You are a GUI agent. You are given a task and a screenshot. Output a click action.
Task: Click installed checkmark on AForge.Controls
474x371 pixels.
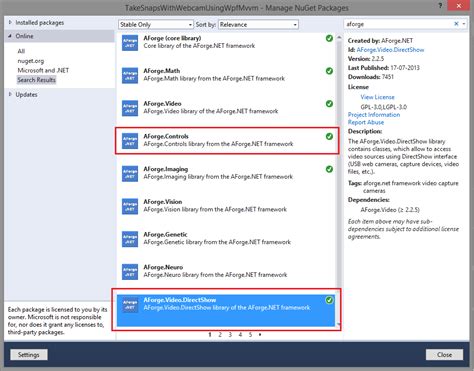[x=329, y=136]
